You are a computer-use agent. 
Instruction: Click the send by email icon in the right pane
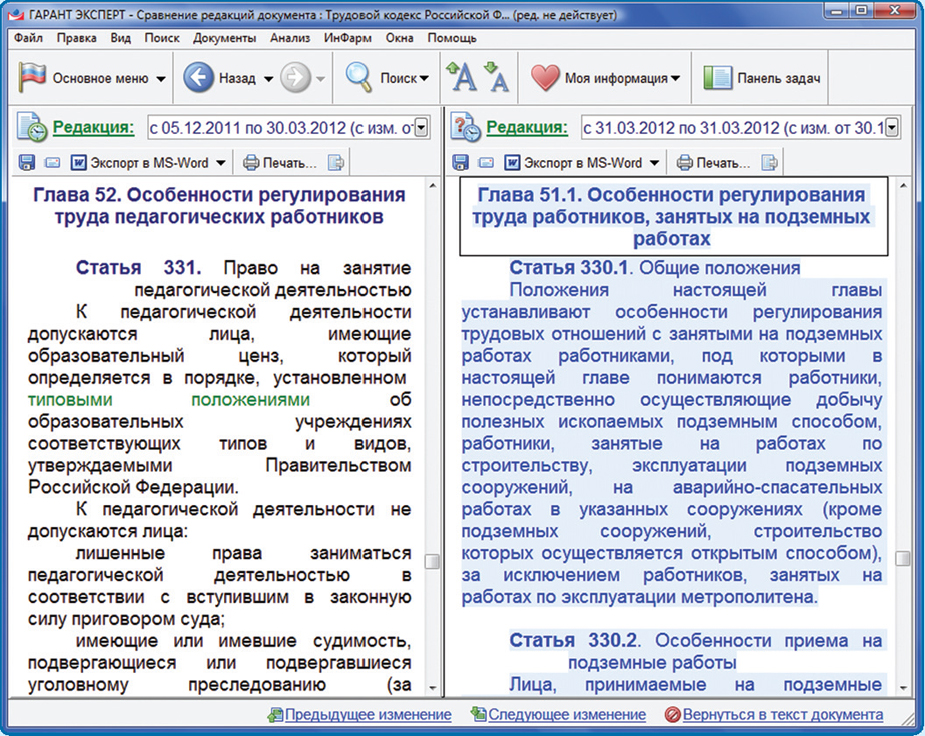[486, 162]
